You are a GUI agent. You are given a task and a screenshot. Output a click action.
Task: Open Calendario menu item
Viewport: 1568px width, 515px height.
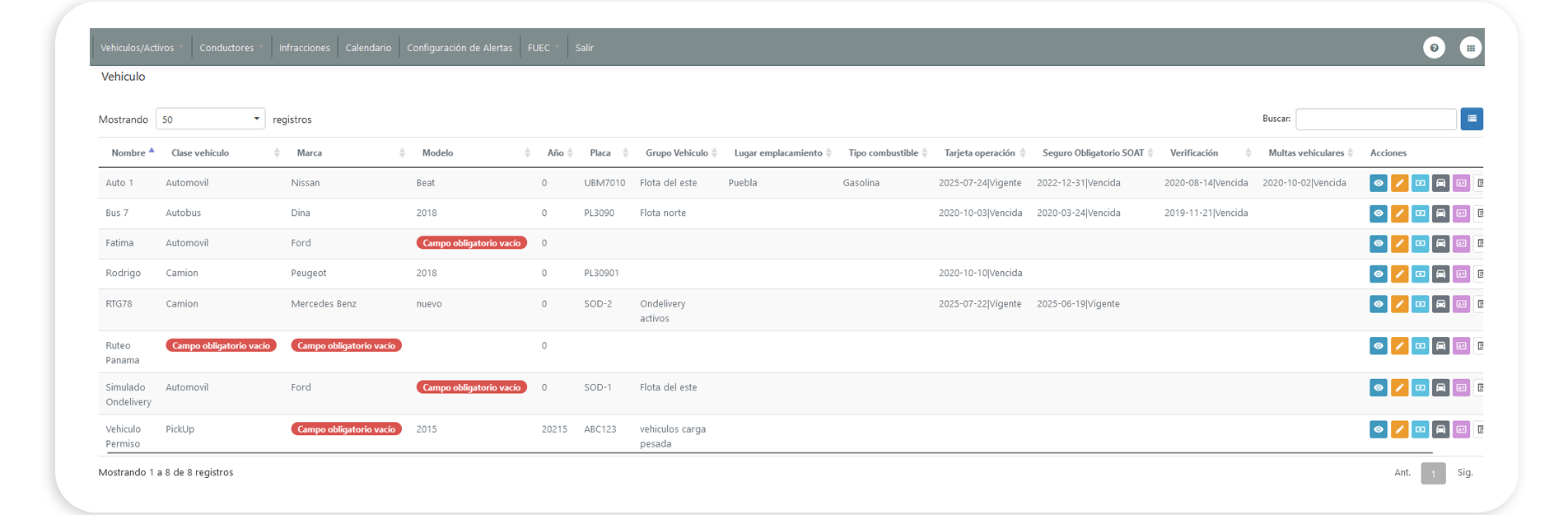click(368, 48)
